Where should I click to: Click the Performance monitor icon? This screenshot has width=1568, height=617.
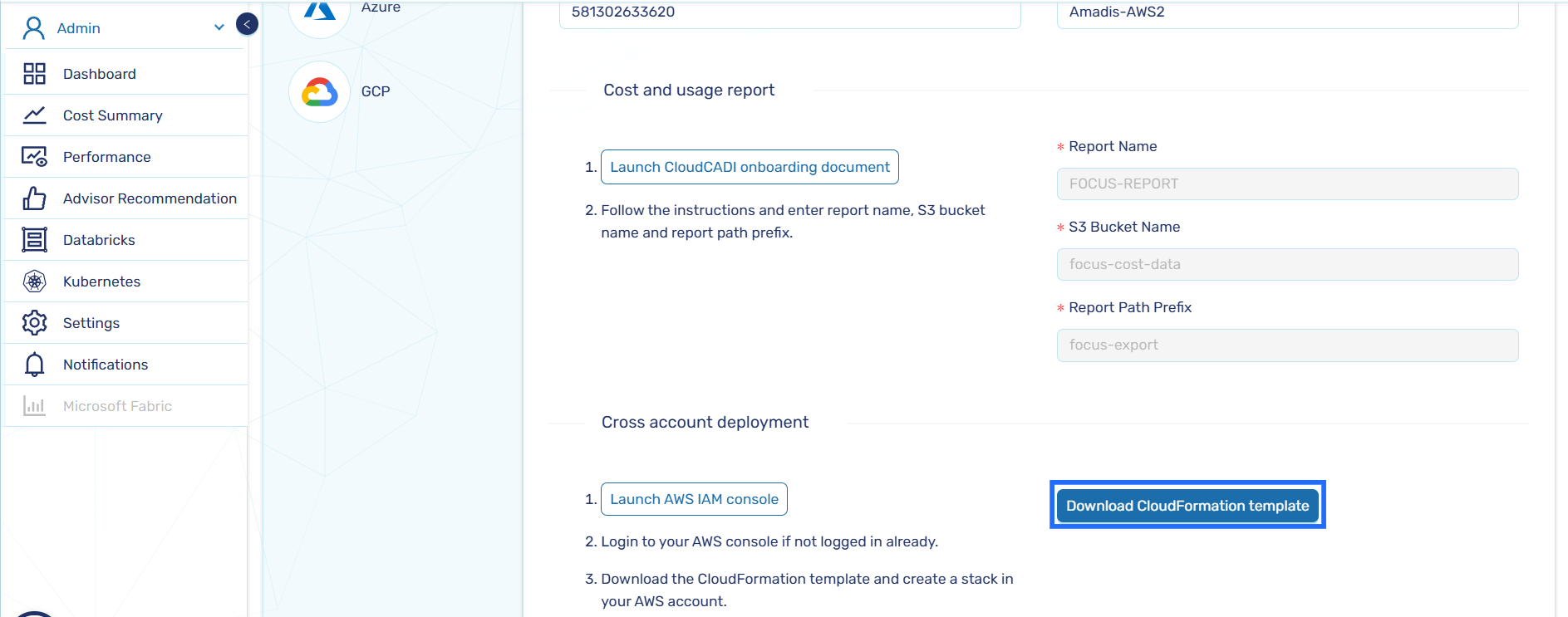coord(34,157)
